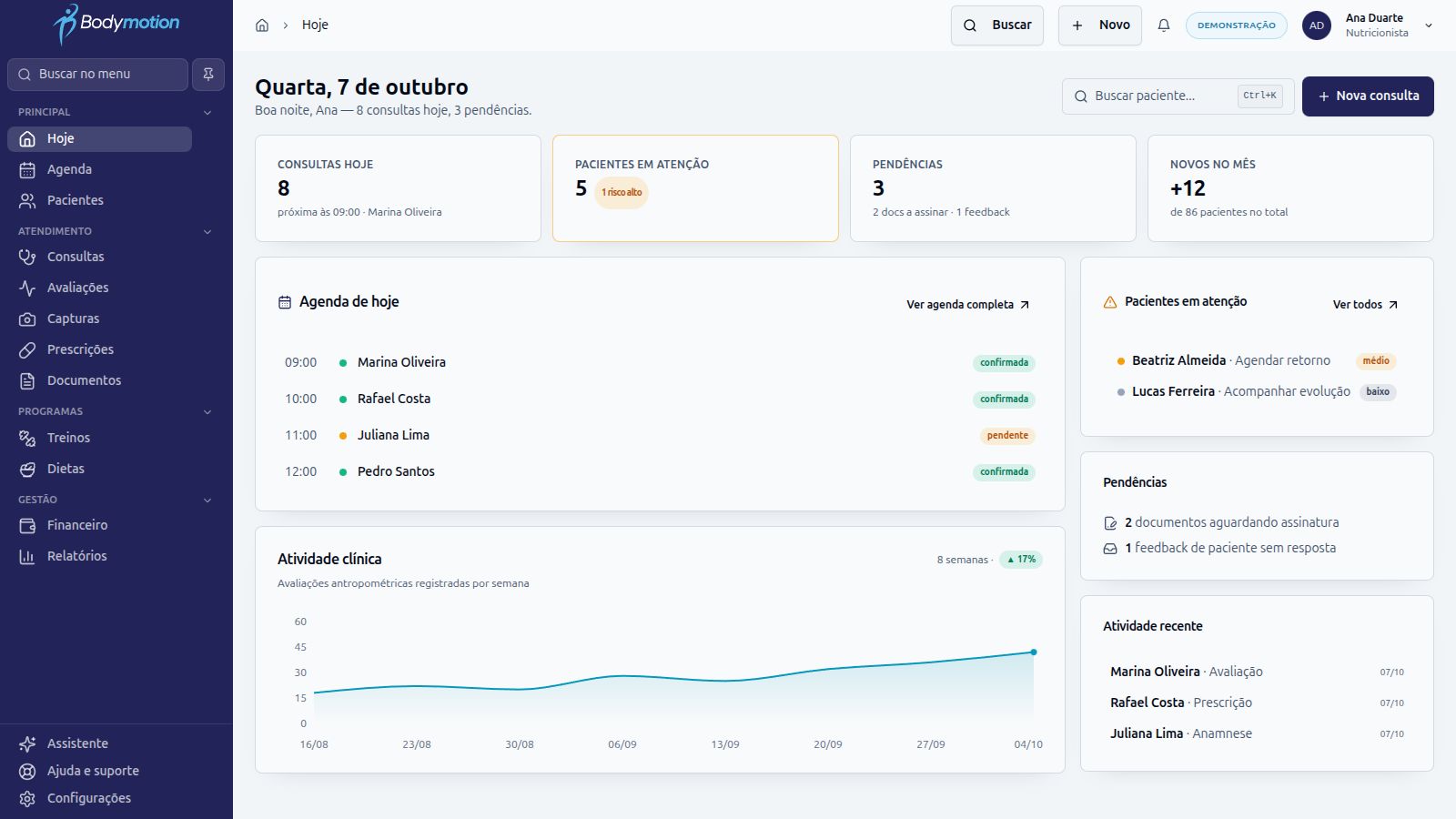Viewport: 1456px width, 819px height.
Task: Click the Demonstração badge
Action: coord(1236,25)
